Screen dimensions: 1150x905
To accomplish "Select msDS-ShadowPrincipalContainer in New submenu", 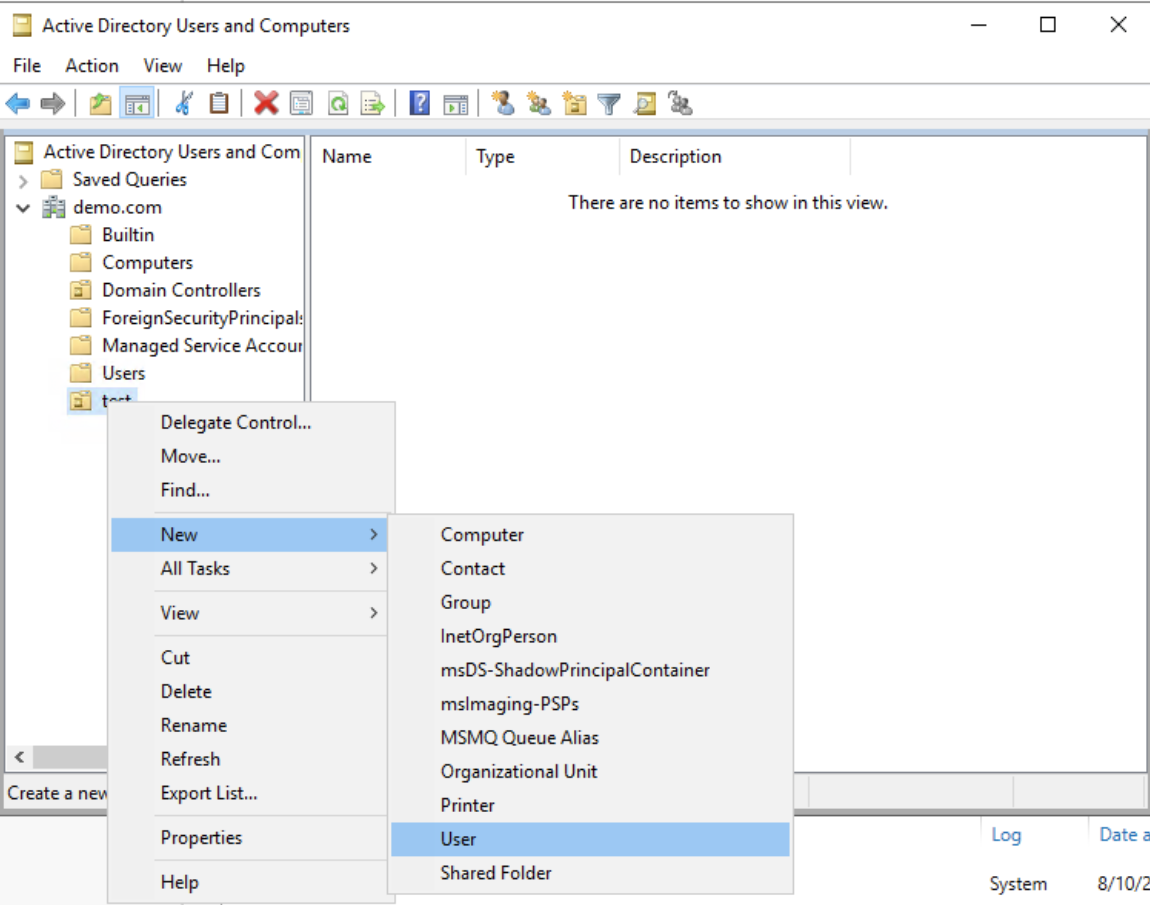I will [590, 670].
